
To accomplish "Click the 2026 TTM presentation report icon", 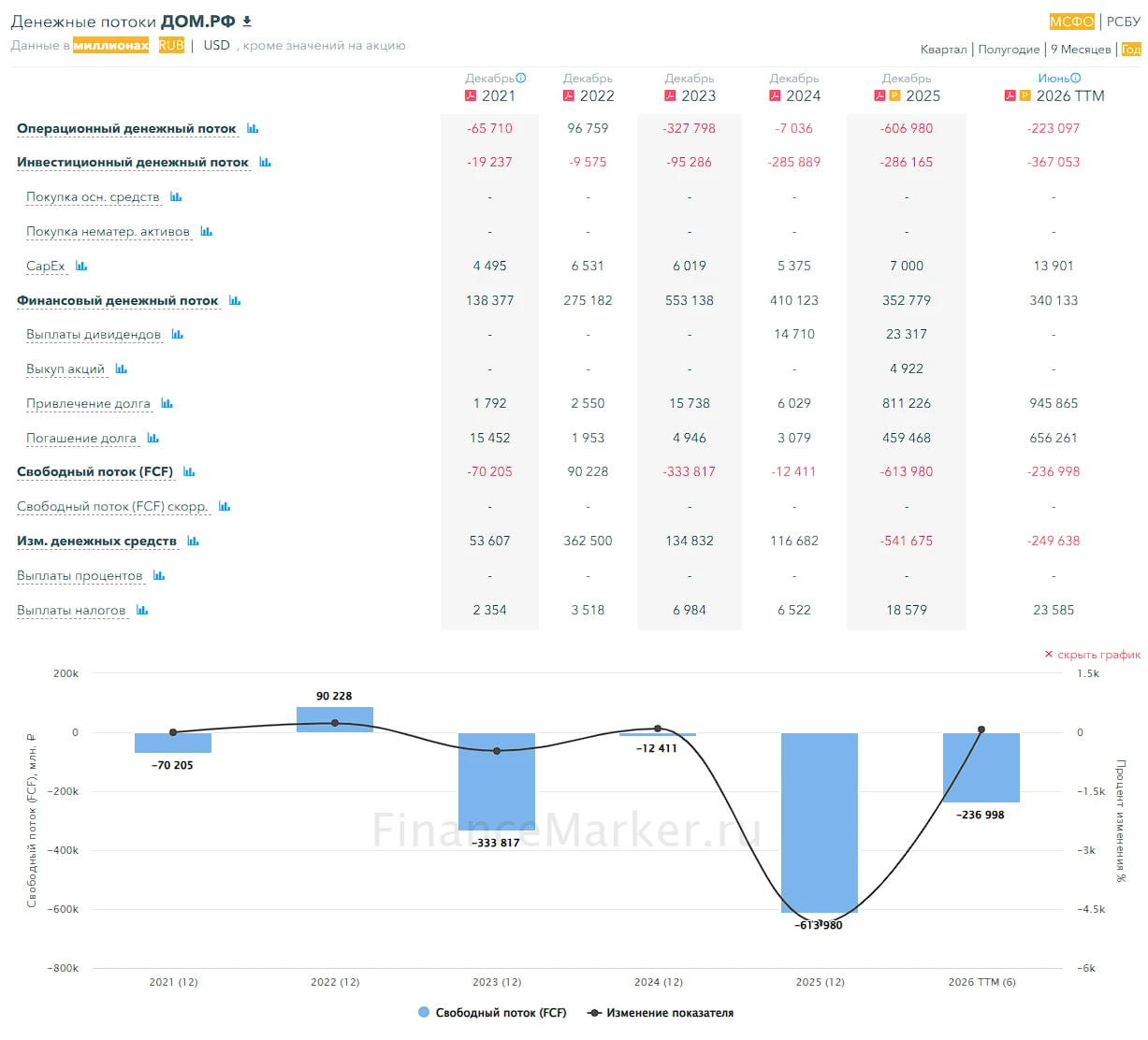I will [1025, 95].
